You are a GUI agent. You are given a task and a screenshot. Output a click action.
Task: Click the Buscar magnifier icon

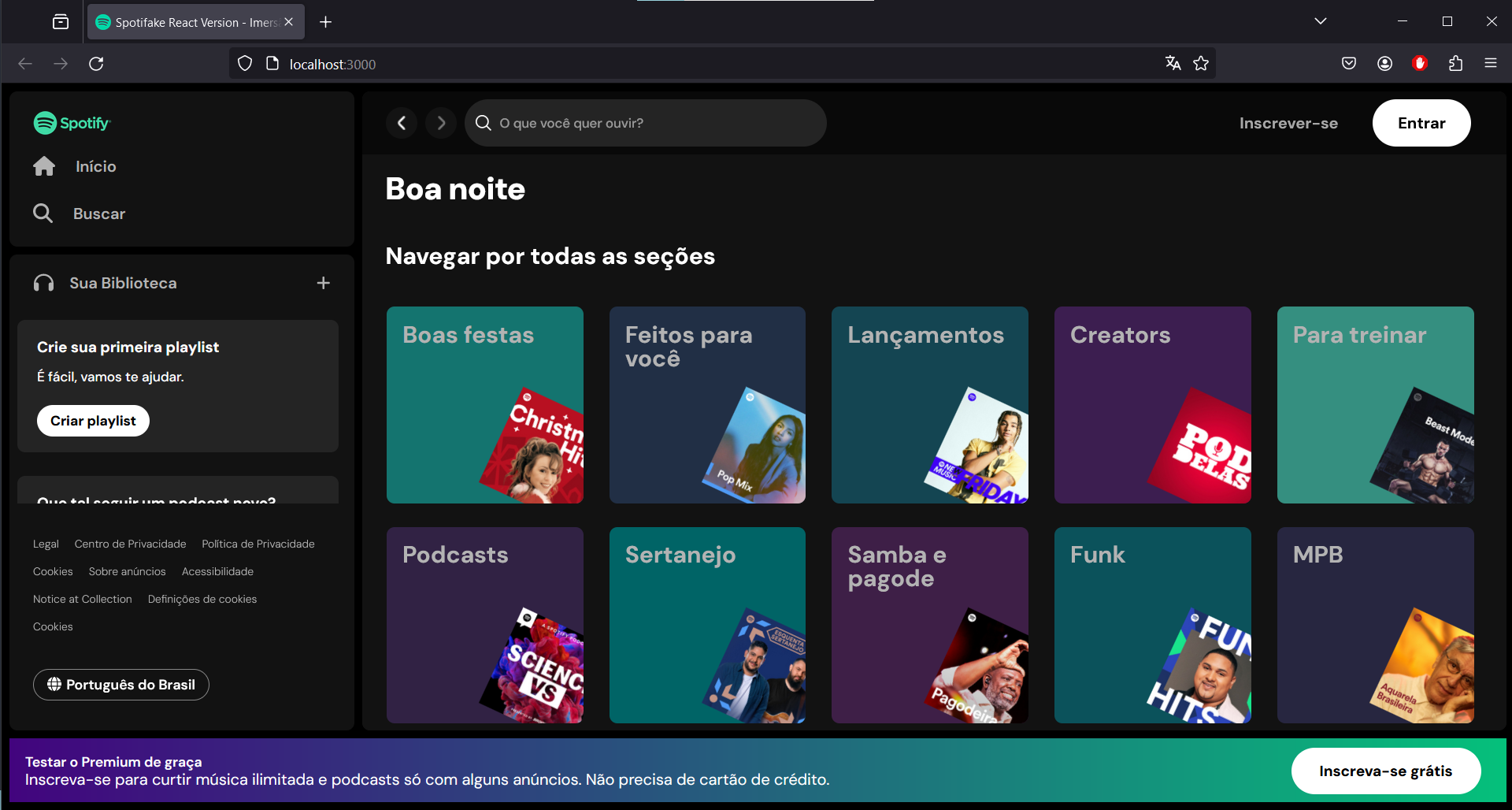(x=43, y=214)
